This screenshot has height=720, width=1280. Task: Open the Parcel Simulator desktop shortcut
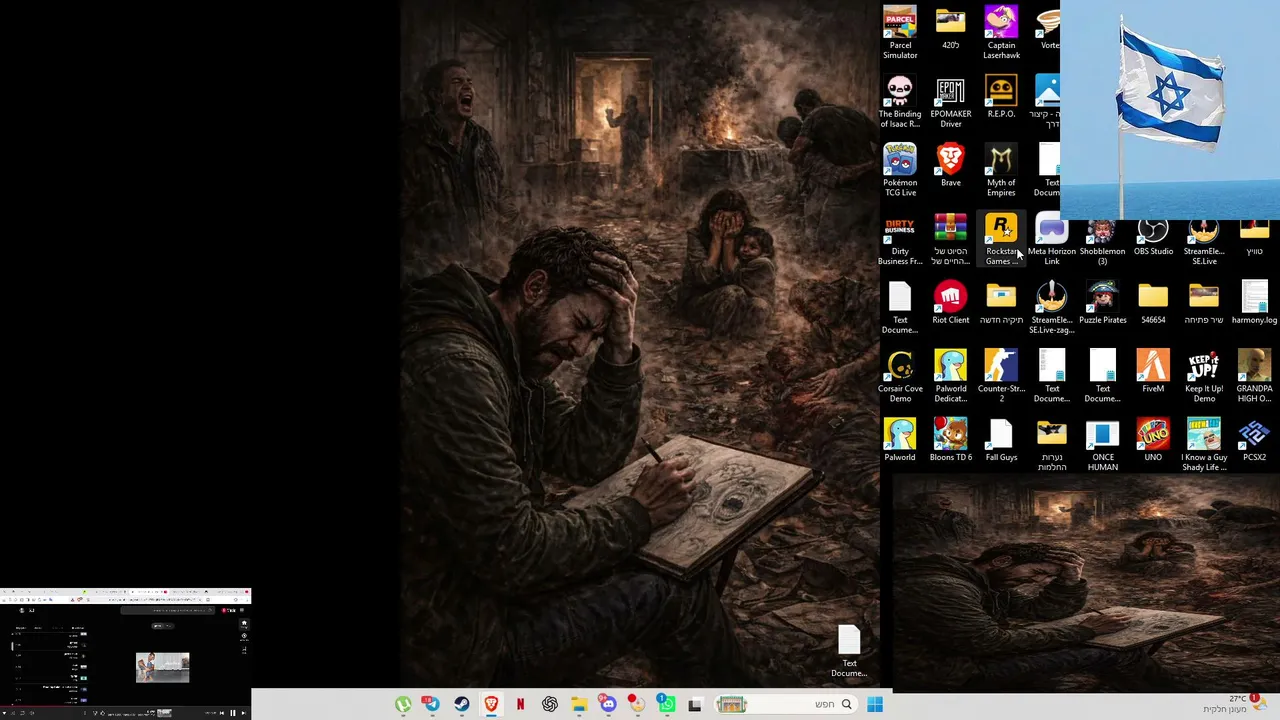pos(900,32)
